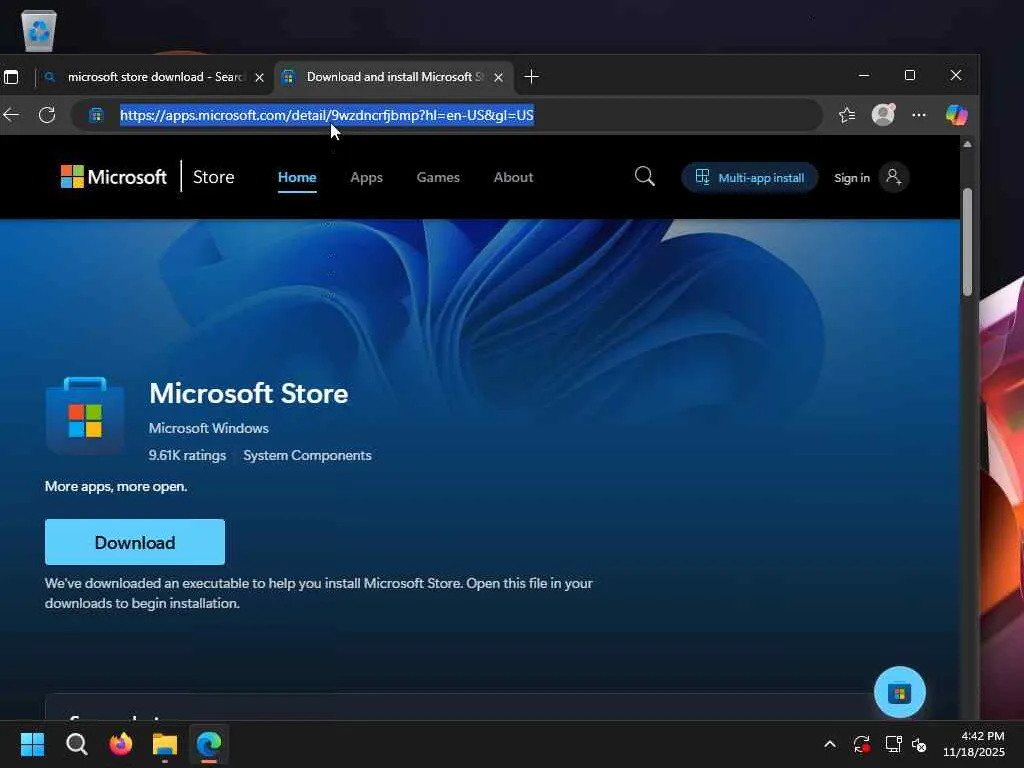Open a new browser tab
This screenshot has height=768, width=1024.
pos(532,77)
